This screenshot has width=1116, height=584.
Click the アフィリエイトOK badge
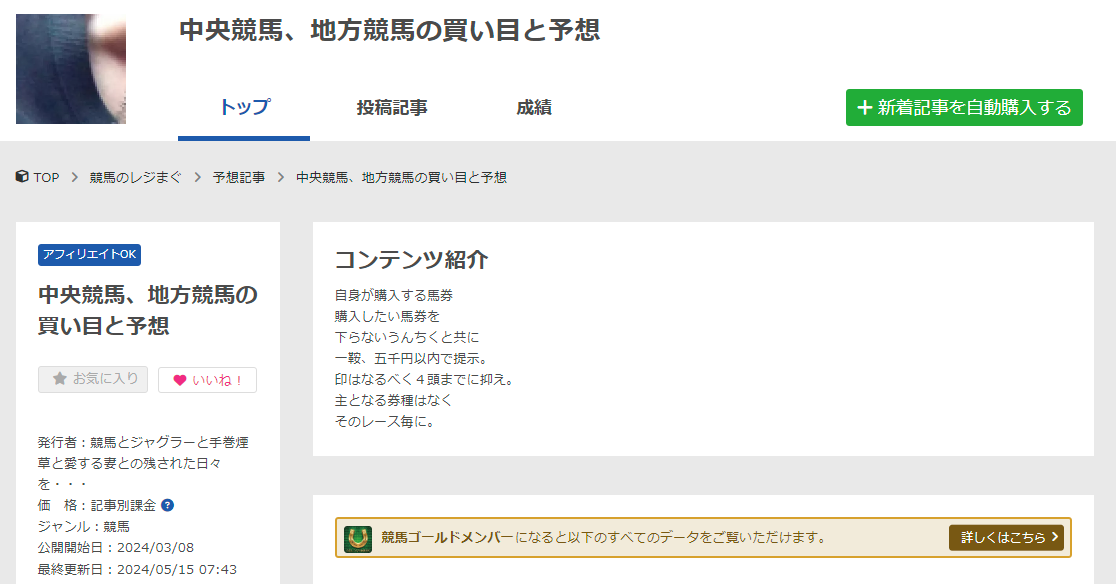click(x=90, y=255)
